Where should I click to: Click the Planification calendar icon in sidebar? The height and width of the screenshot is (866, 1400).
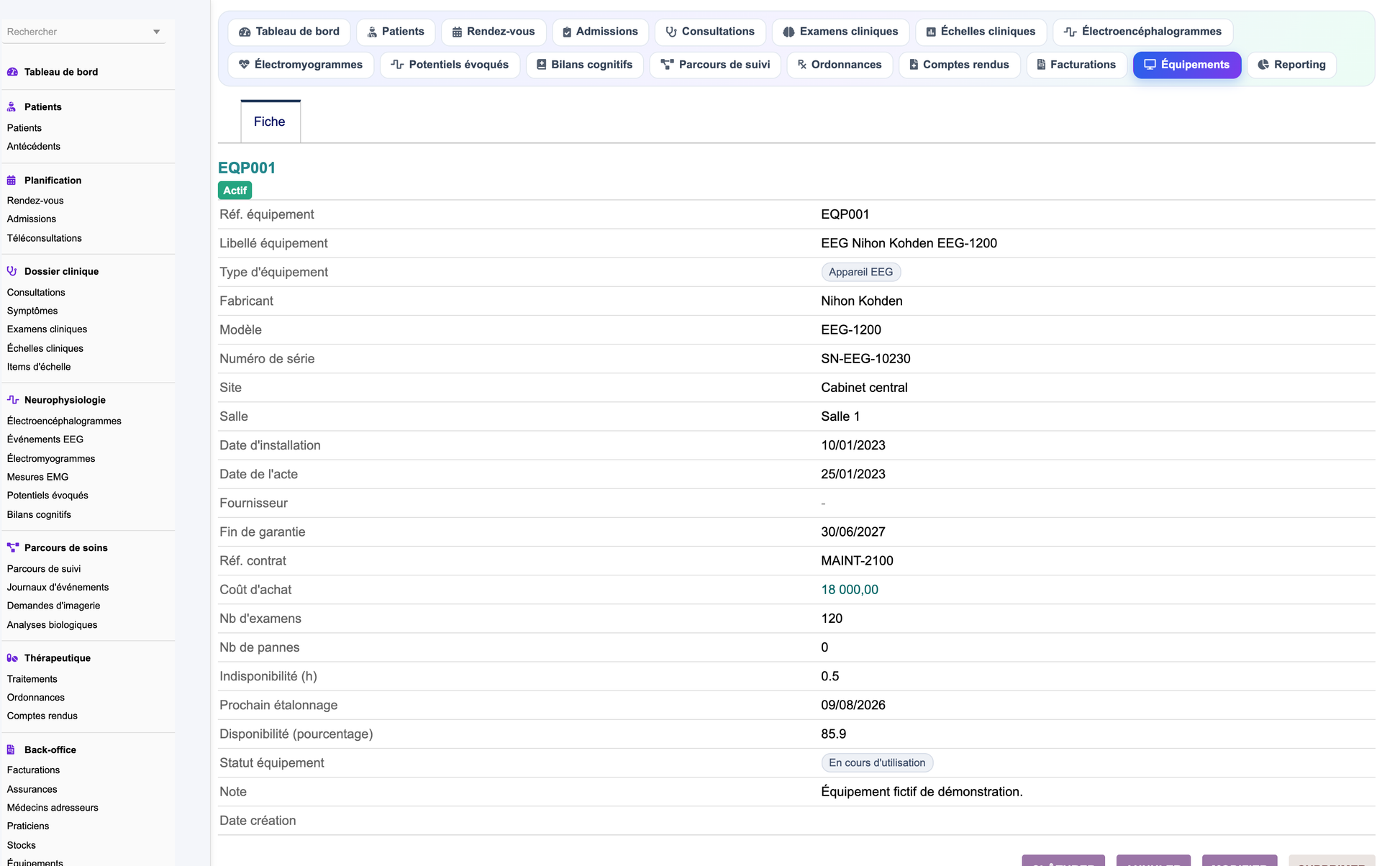12,181
